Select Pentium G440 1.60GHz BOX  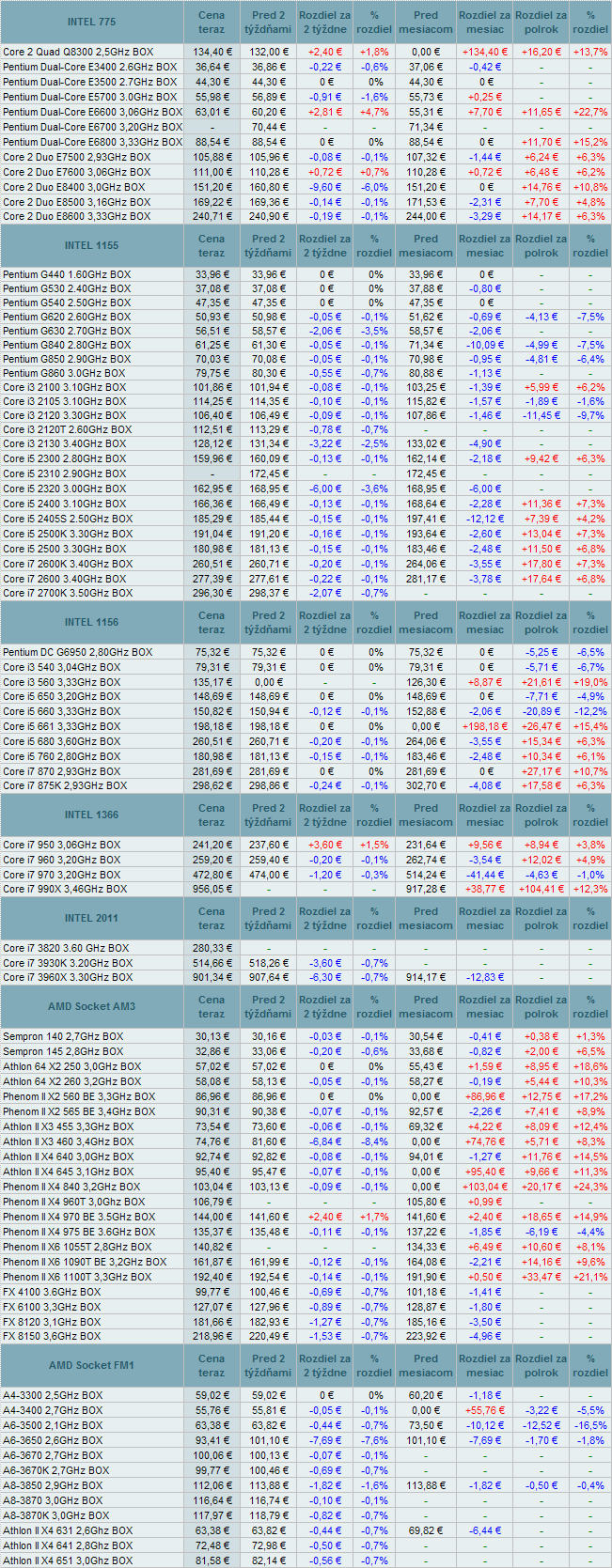[67, 275]
